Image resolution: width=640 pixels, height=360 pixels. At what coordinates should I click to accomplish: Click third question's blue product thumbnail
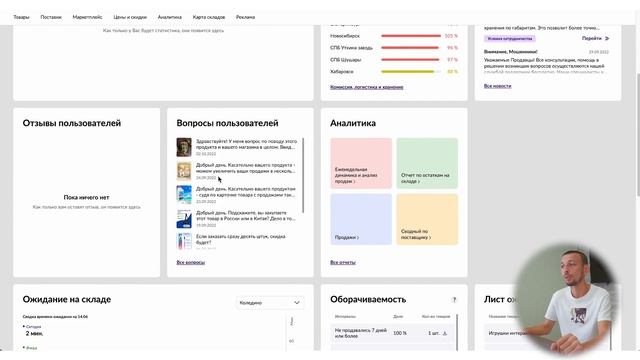(184, 195)
